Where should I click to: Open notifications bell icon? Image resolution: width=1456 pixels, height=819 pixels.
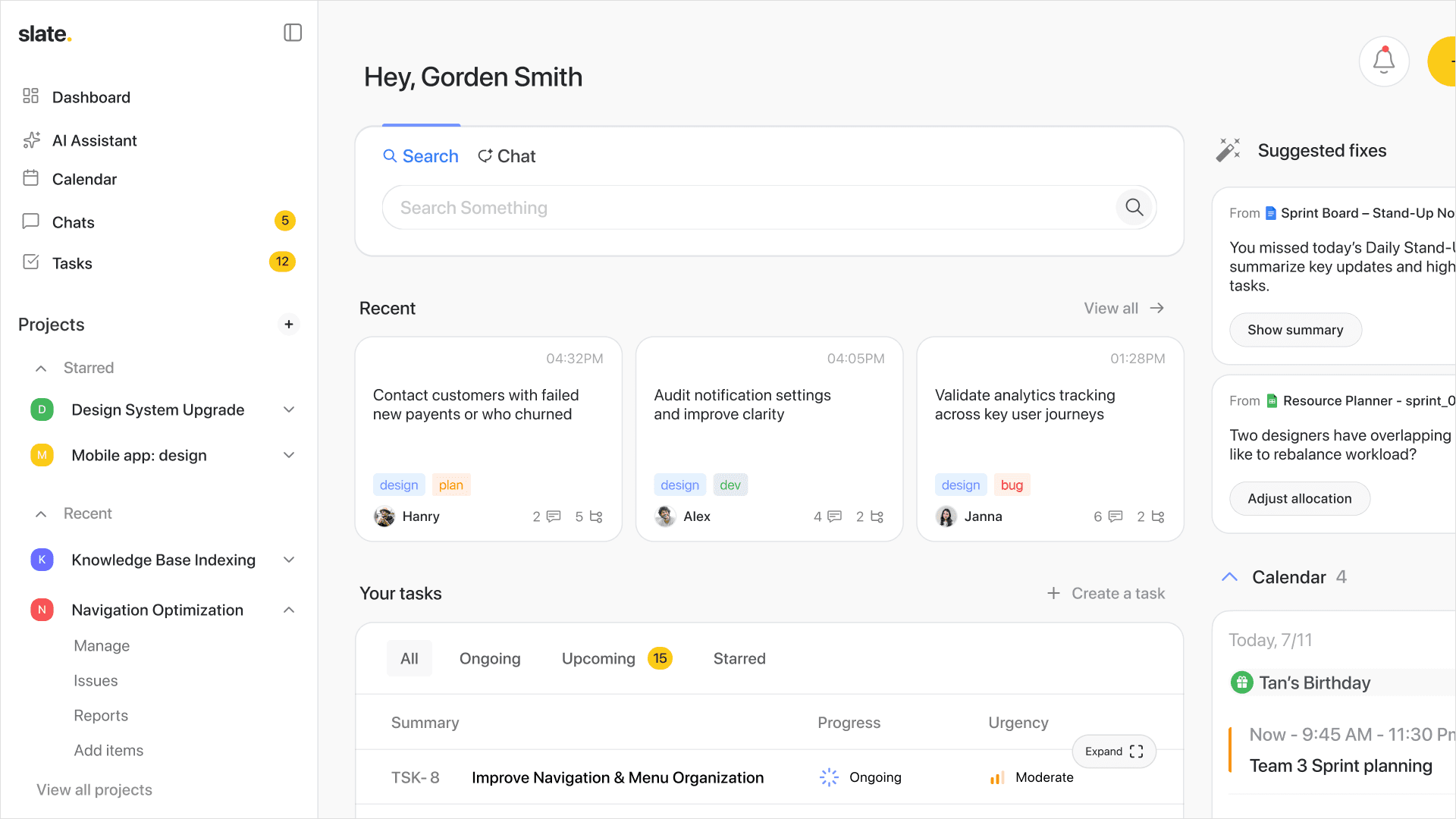pyautogui.click(x=1384, y=61)
